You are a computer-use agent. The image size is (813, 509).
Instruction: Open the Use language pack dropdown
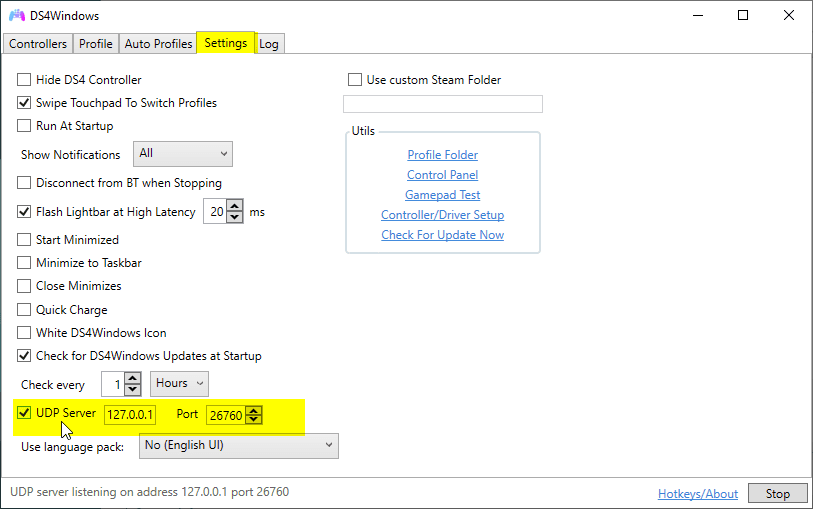point(238,446)
